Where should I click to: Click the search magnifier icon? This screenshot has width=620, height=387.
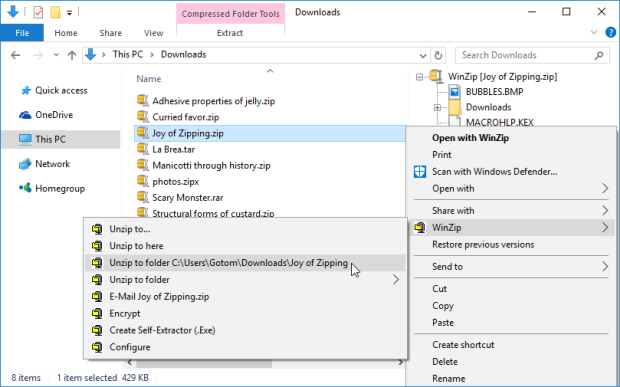pos(599,55)
